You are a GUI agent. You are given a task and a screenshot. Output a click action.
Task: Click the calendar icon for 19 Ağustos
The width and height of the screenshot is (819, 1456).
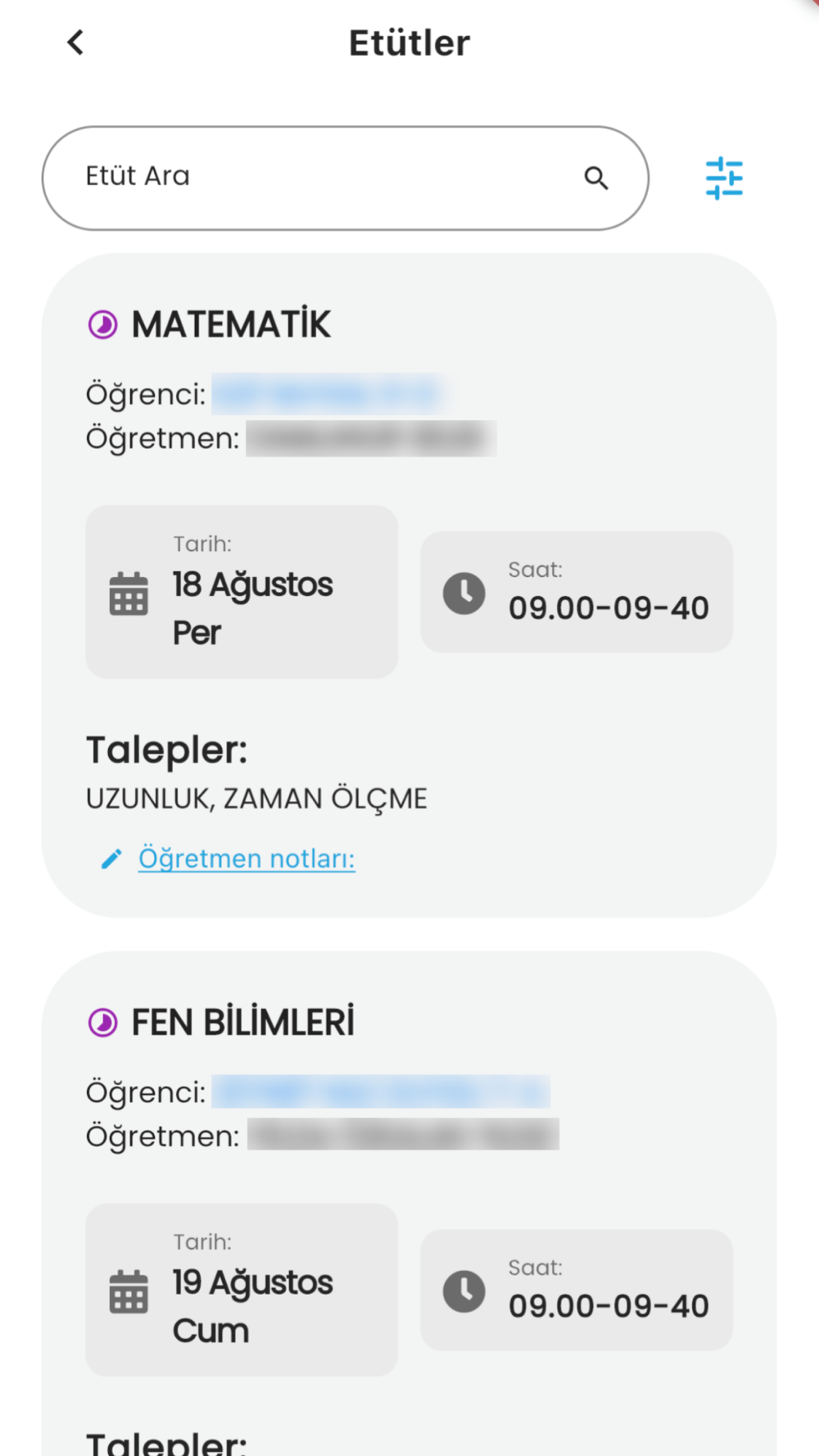click(129, 1291)
